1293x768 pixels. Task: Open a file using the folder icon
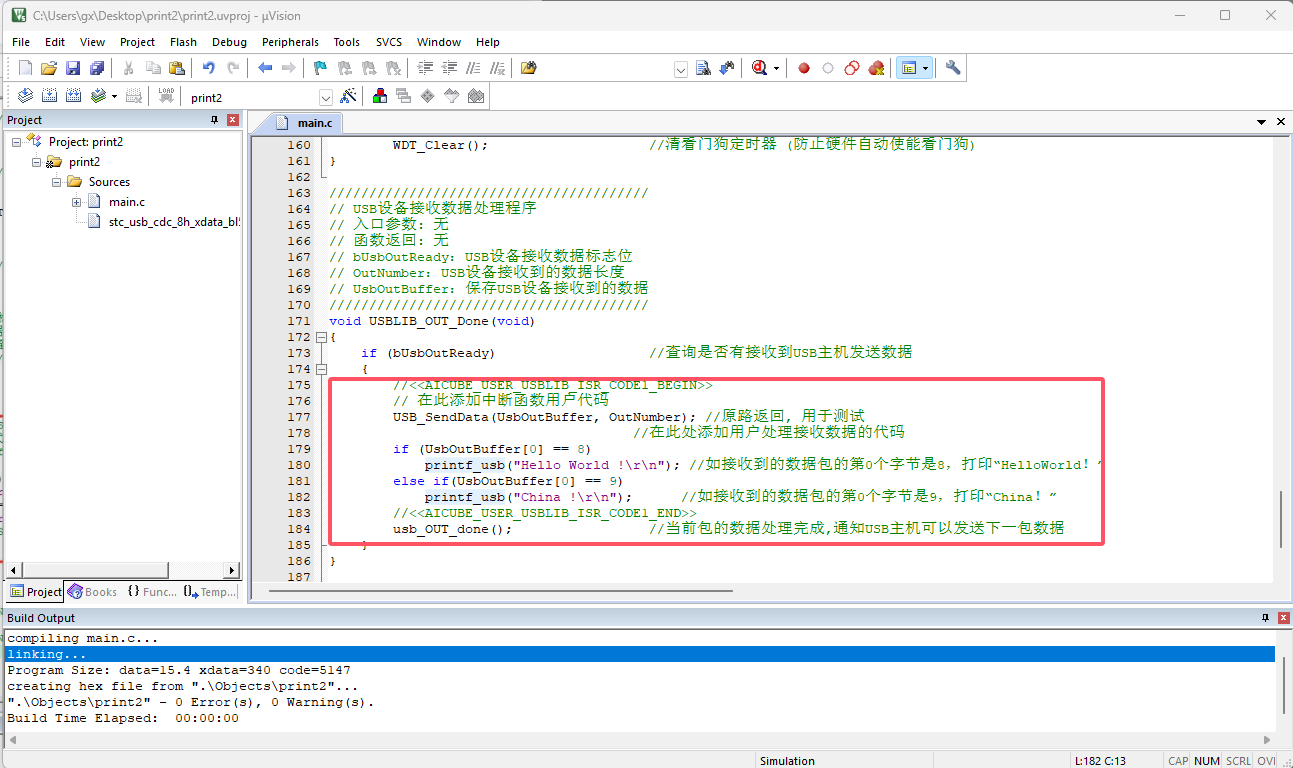pyautogui.click(x=49, y=68)
